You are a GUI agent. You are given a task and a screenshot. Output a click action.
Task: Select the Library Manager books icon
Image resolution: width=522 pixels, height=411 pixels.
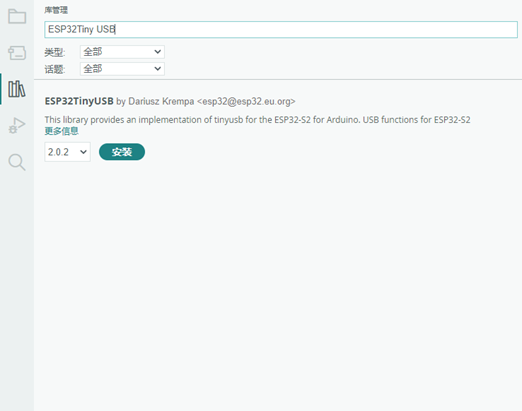pyautogui.click(x=17, y=89)
